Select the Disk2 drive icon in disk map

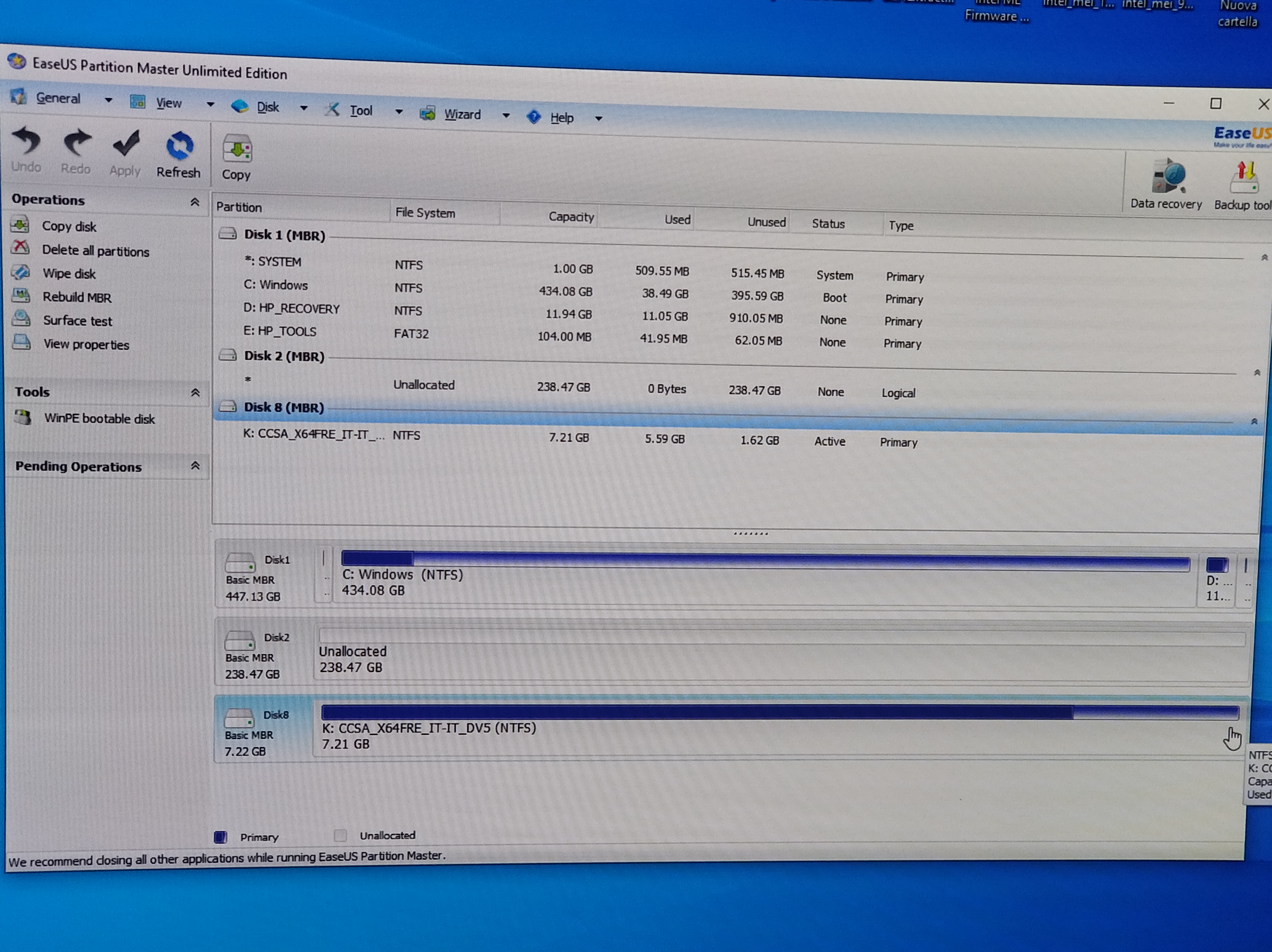click(x=239, y=640)
